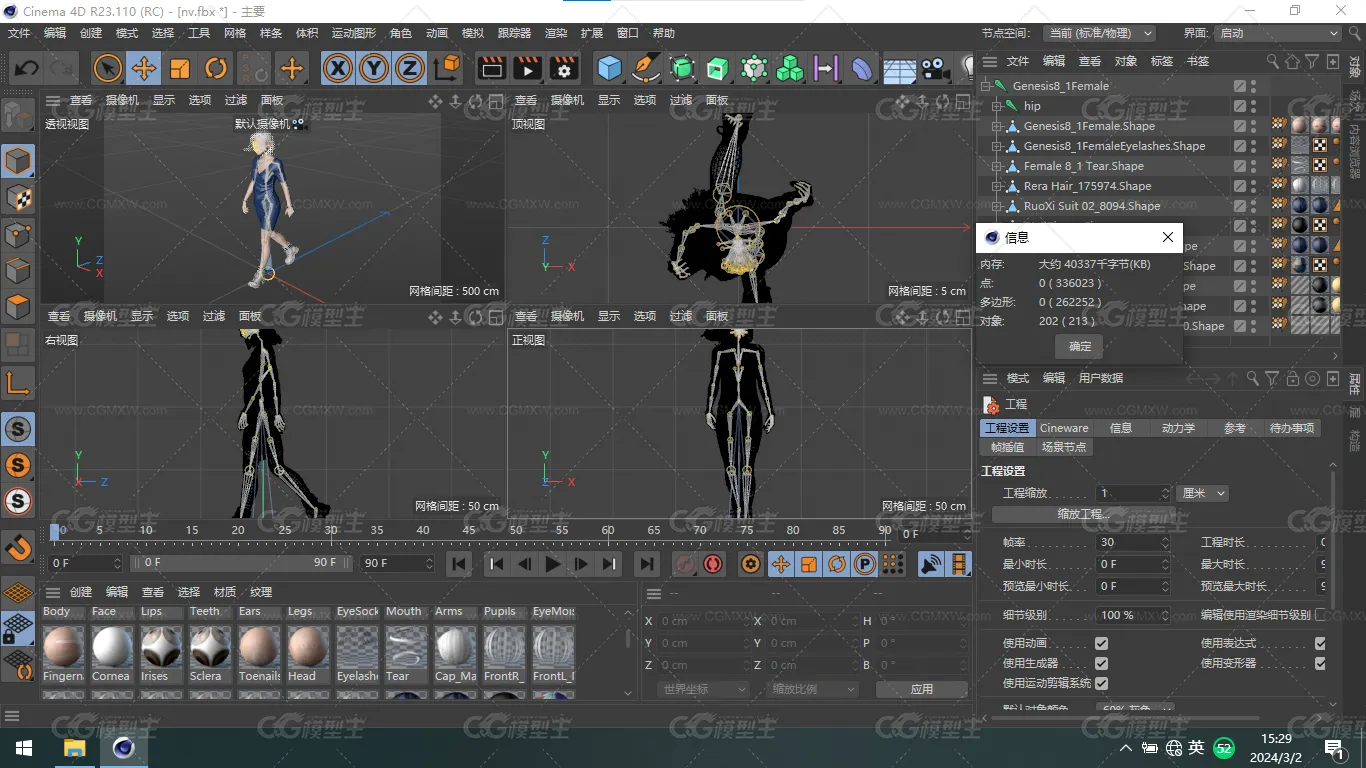Screen dimensions: 1366x768
Task: Expand Rera Hair_175974.Shape tree node
Action: pos(996,186)
